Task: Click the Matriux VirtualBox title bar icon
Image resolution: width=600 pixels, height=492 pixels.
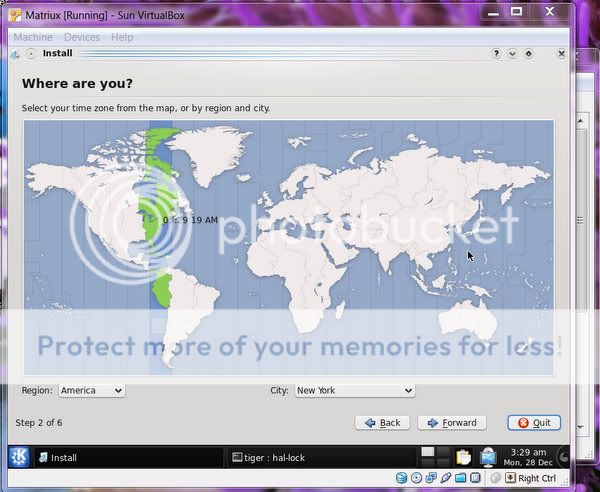Action: pyautogui.click(x=15, y=15)
